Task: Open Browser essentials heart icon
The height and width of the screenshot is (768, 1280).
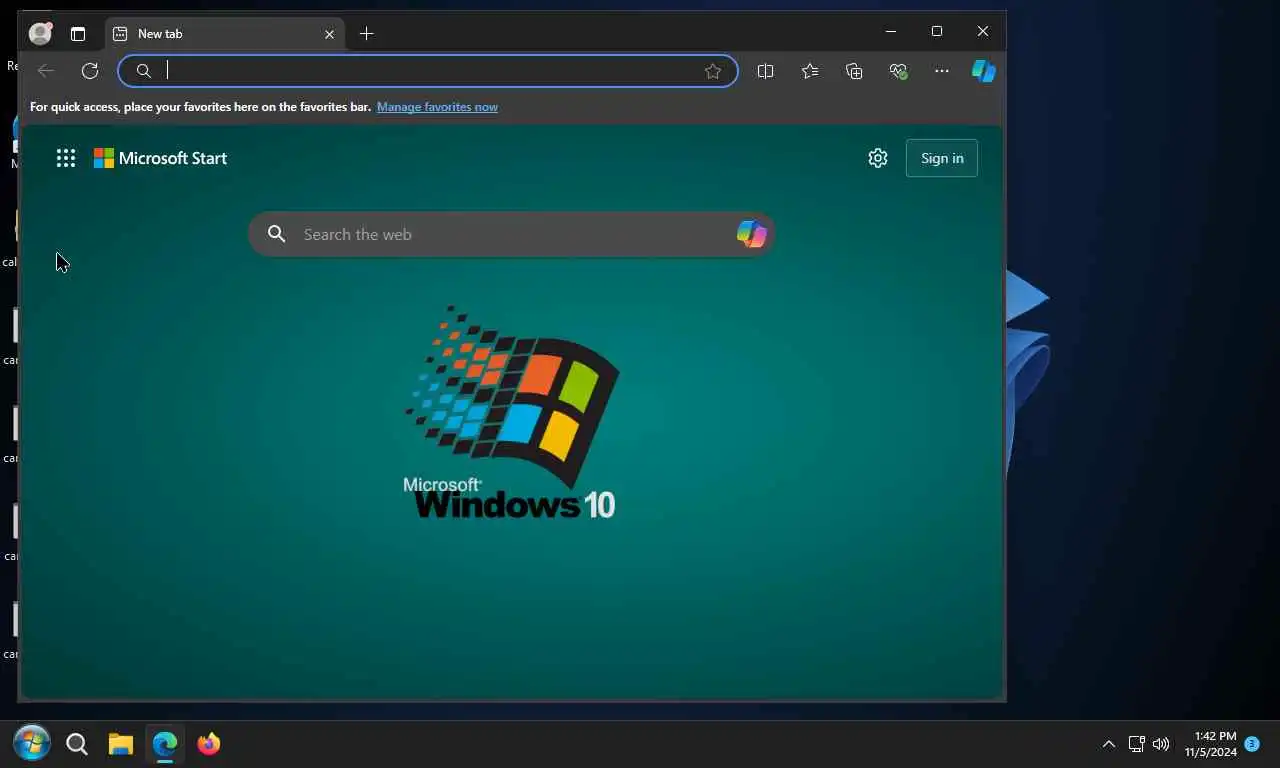Action: tap(898, 71)
